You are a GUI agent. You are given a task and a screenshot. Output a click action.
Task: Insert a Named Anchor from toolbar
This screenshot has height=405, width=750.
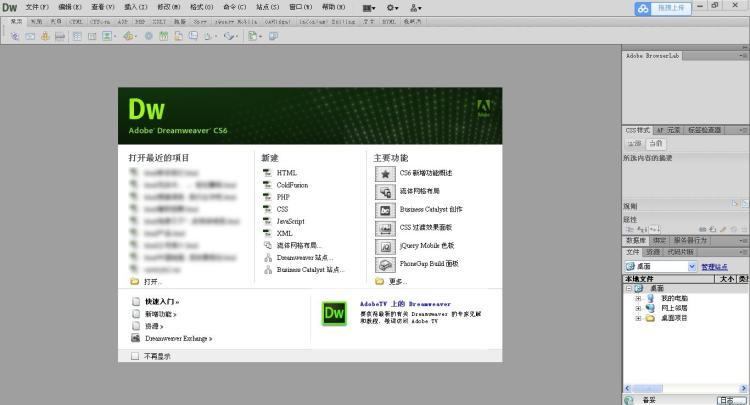pyautogui.click(x=45, y=36)
